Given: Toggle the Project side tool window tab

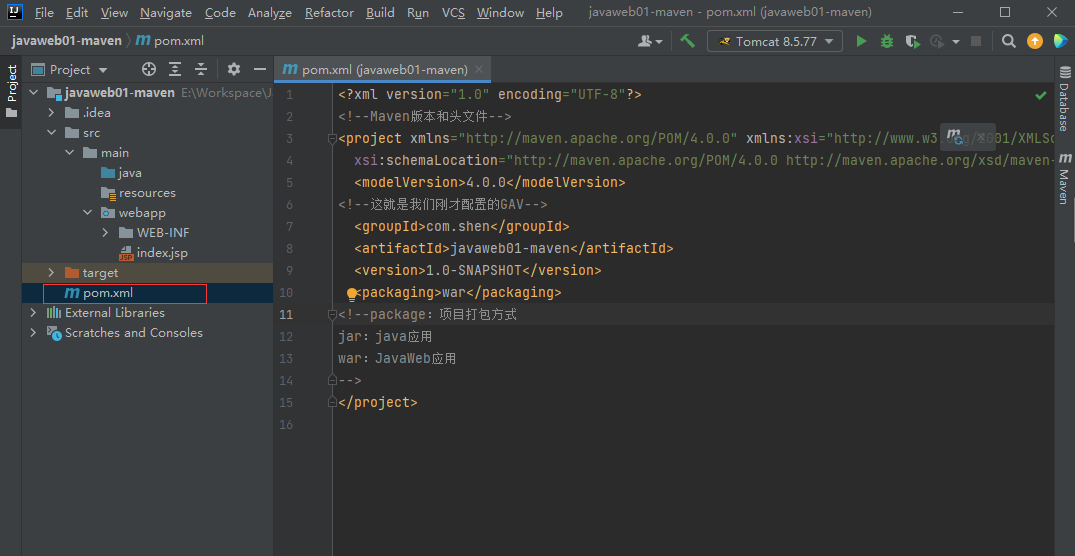Looking at the screenshot, I should pos(11,91).
